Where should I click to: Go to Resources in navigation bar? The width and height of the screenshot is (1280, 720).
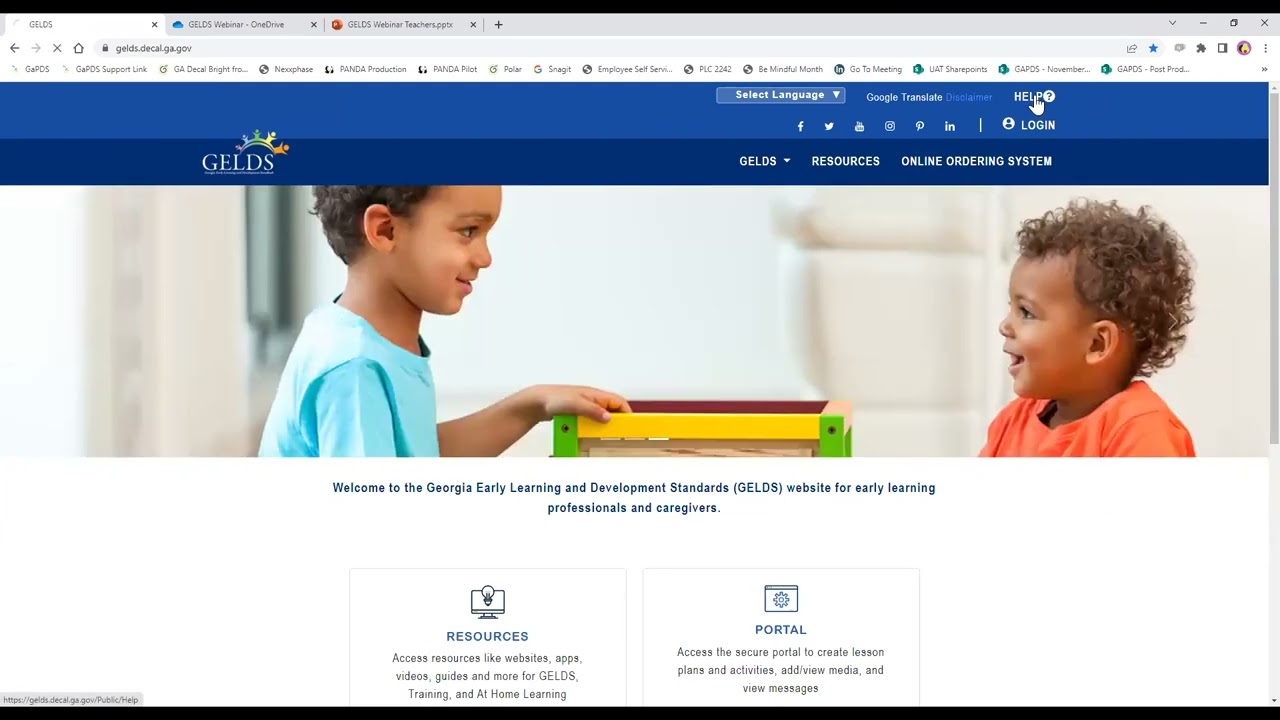(846, 161)
